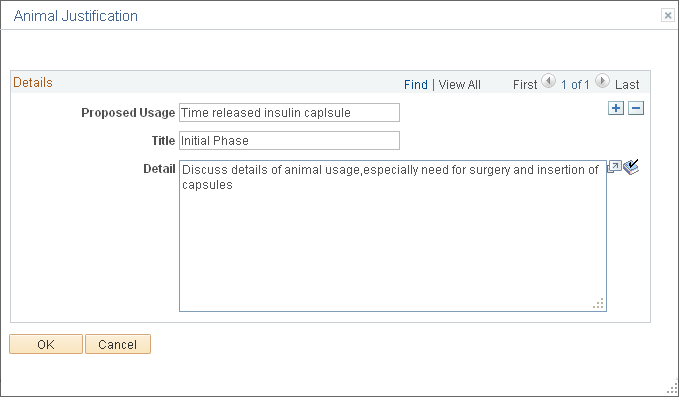This screenshot has height=397, width=679.
Task: Click the OK button
Action: (46, 344)
